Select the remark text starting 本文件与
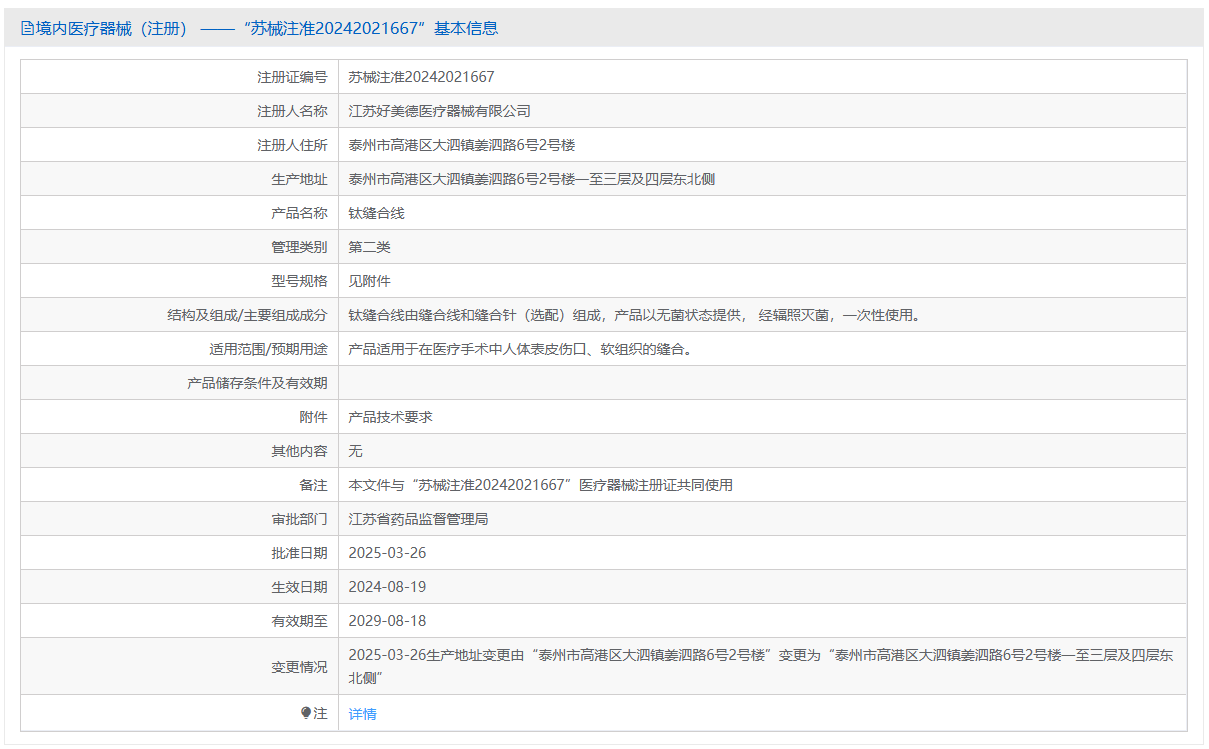Viewport: 1209px width, 749px height. tap(540, 485)
